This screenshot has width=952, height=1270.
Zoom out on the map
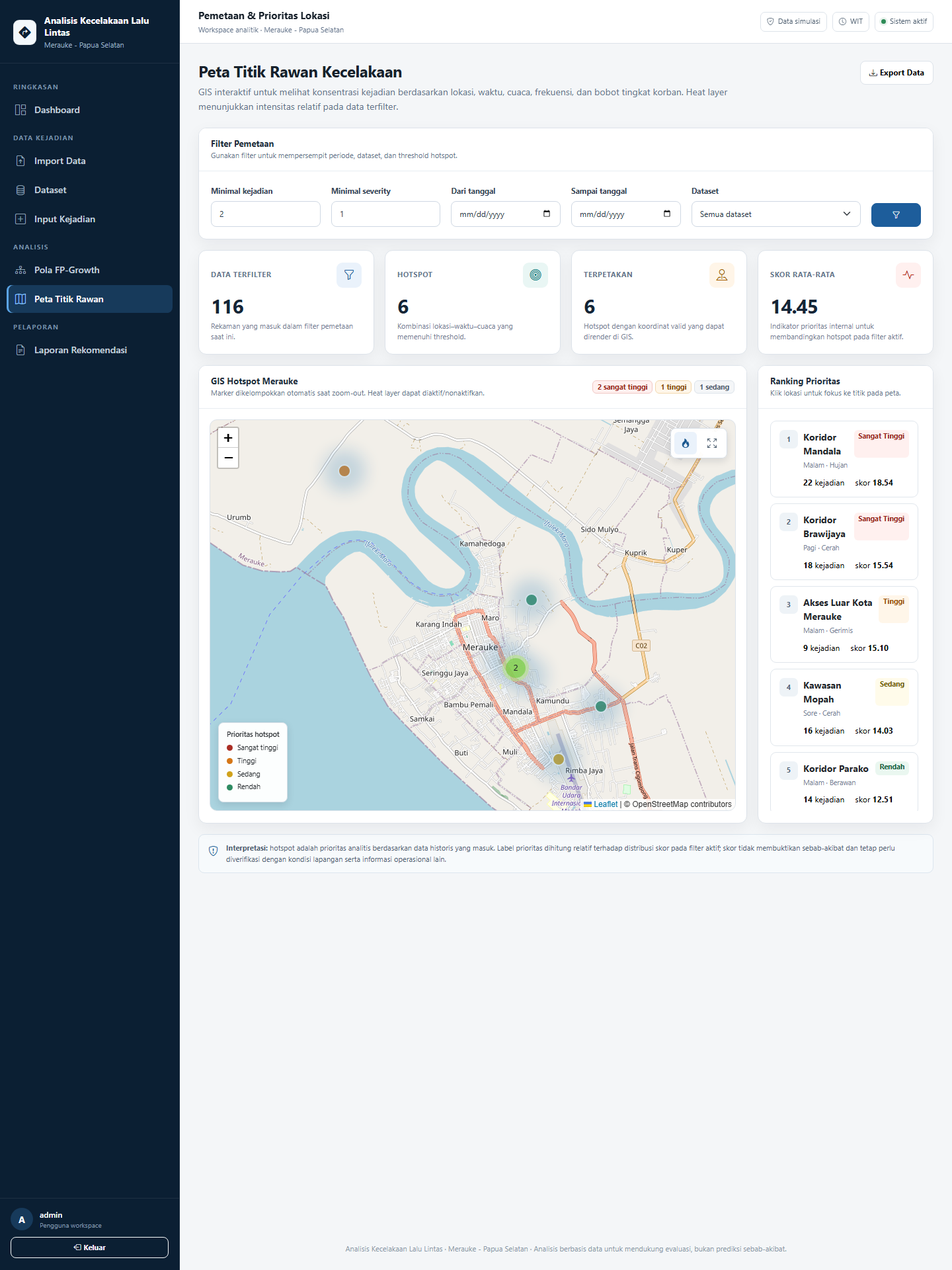coord(228,458)
